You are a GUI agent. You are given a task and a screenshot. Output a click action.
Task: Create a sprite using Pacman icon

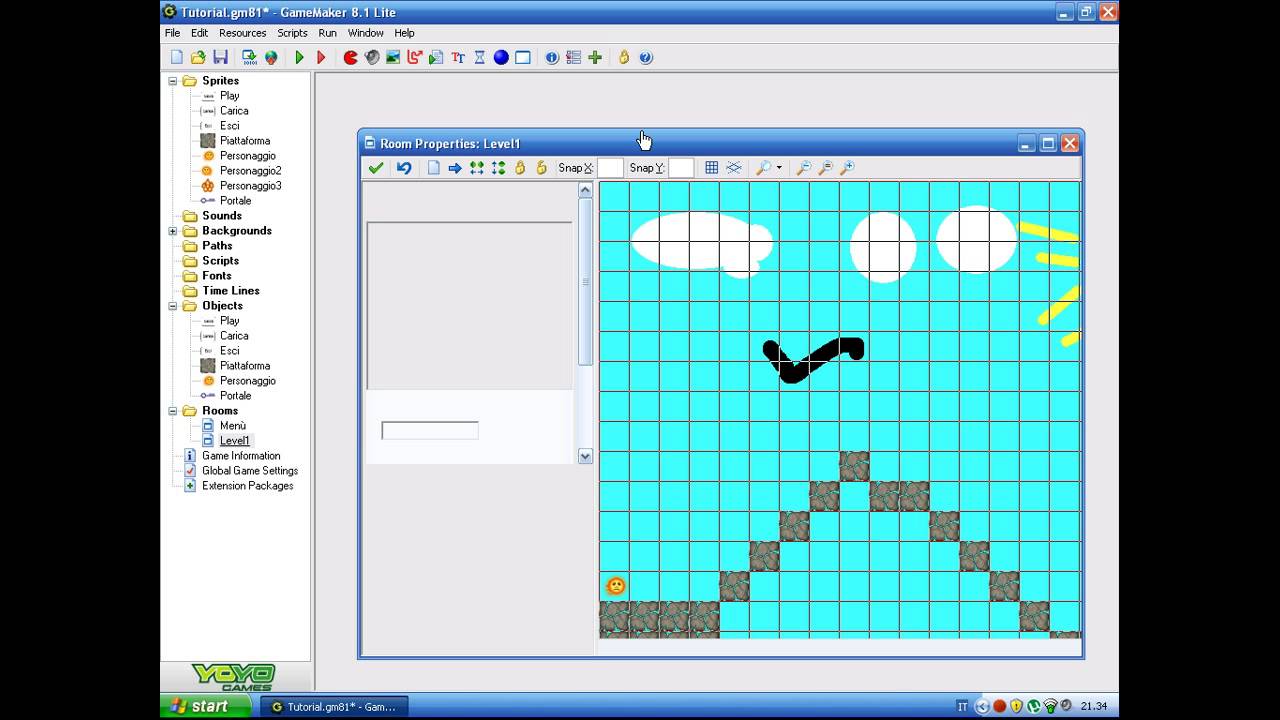point(350,58)
